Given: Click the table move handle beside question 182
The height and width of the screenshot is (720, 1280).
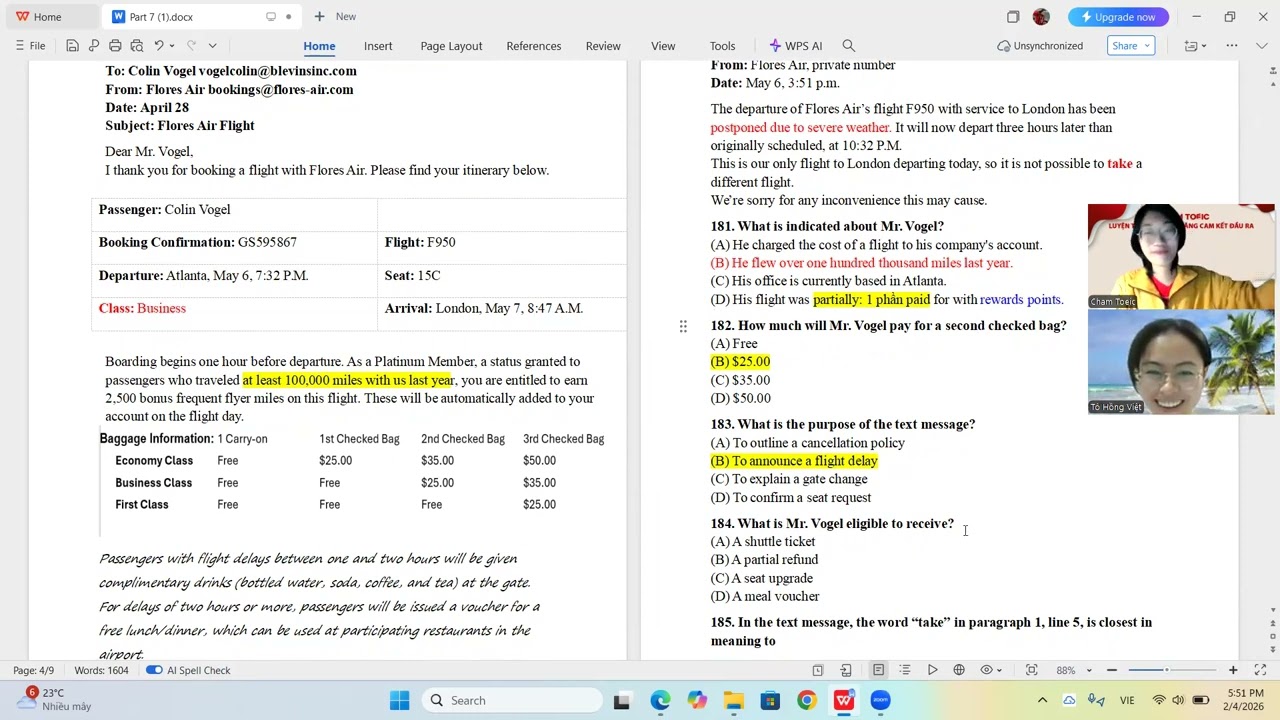Looking at the screenshot, I should coord(683,326).
